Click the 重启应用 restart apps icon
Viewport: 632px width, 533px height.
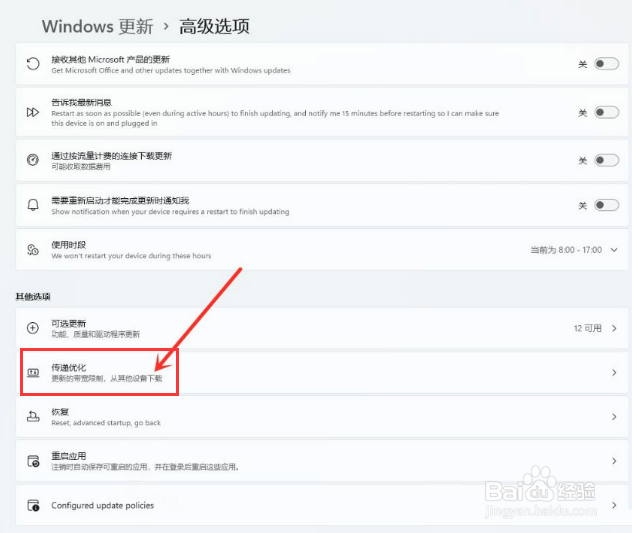33,460
